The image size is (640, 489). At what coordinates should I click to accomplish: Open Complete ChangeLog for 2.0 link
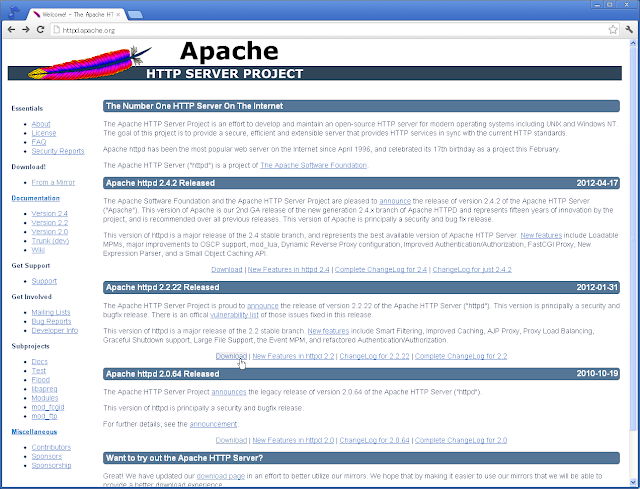(x=461, y=440)
